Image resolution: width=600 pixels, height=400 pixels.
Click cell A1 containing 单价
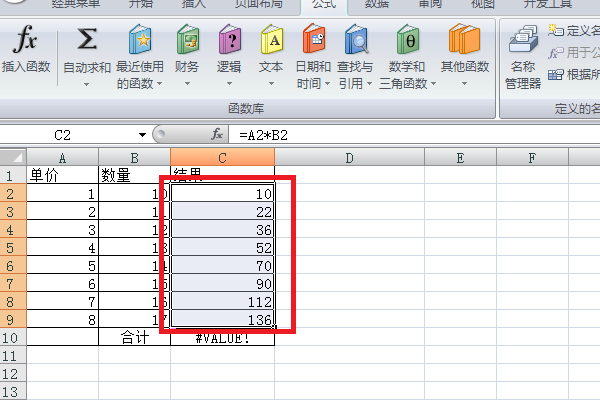click(x=62, y=175)
